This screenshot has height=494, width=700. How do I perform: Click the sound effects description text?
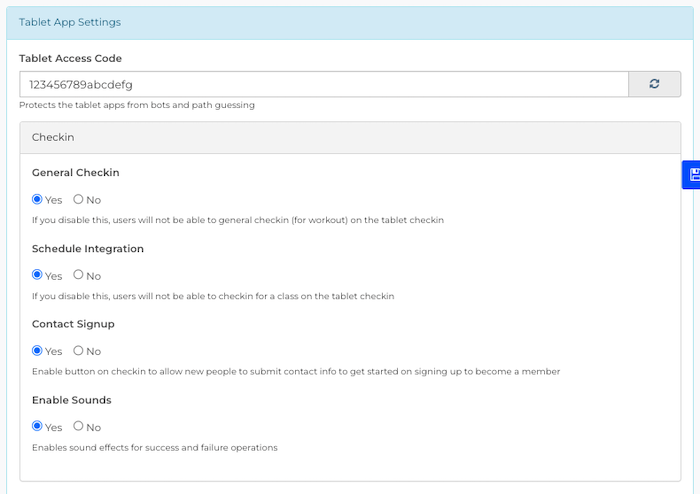point(154,447)
